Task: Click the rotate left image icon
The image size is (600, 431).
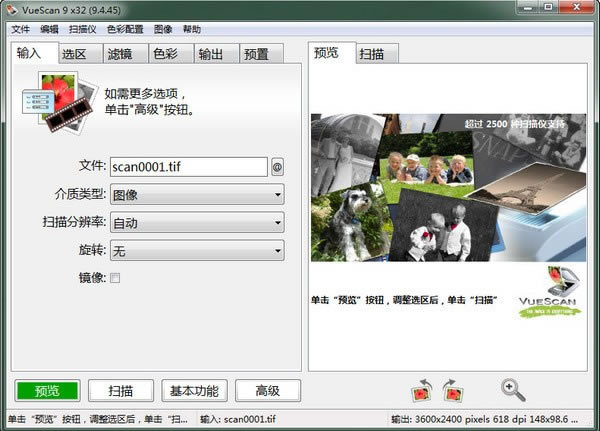Action: click(422, 389)
